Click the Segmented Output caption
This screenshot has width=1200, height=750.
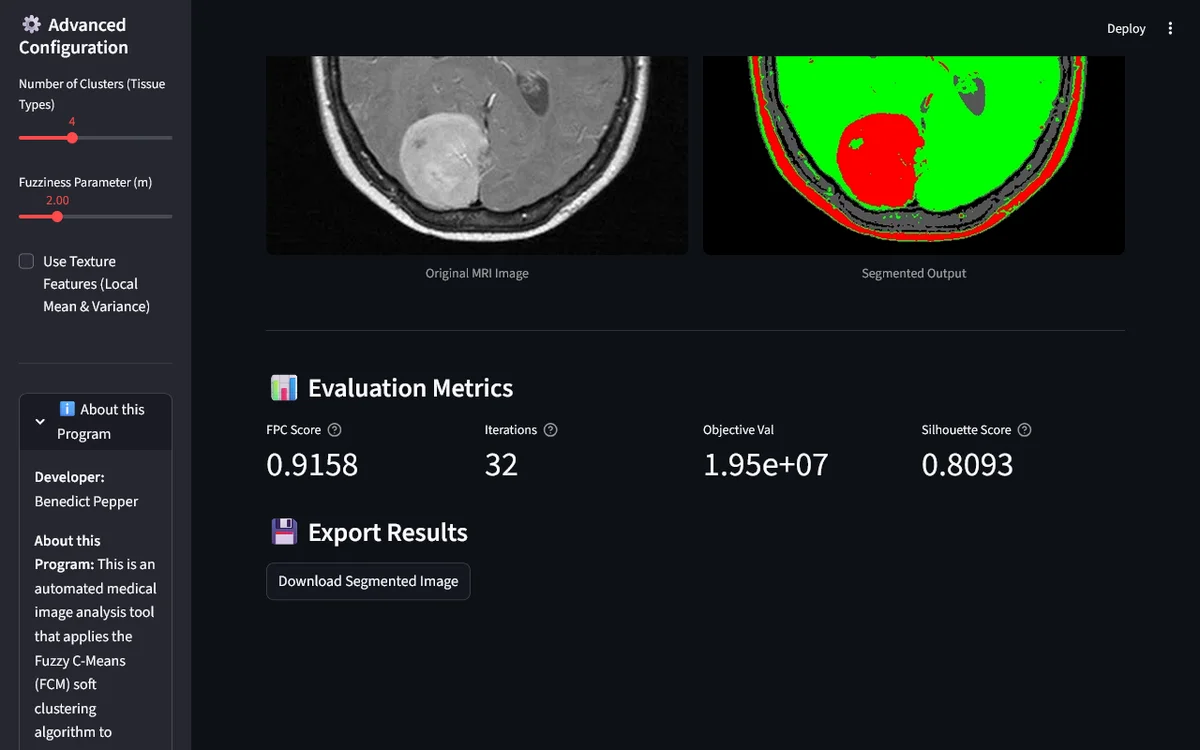click(x=914, y=273)
